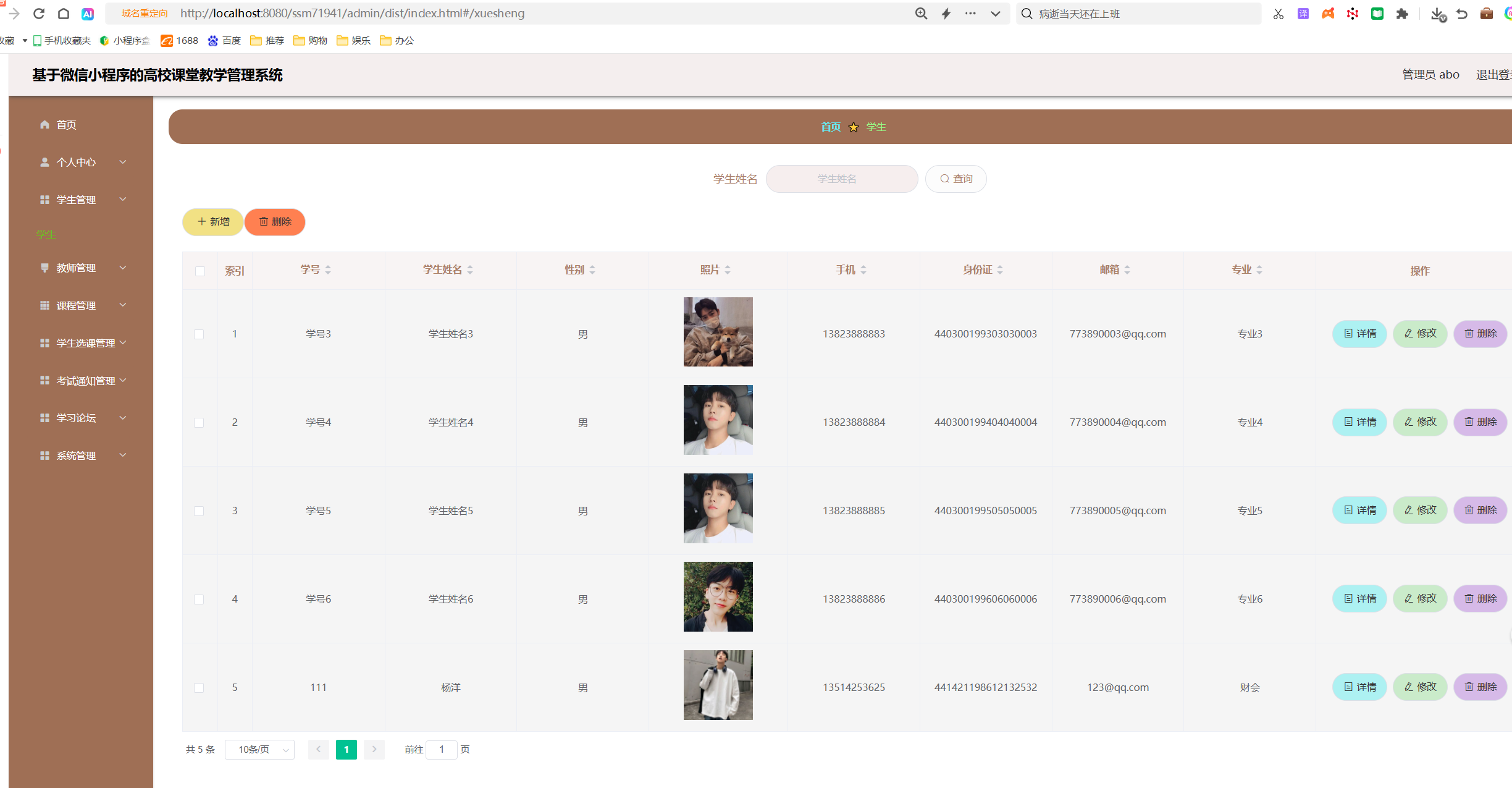The height and width of the screenshot is (788, 1512).
Task: Sort the table by 学号 column arrows
Action: pyautogui.click(x=328, y=270)
